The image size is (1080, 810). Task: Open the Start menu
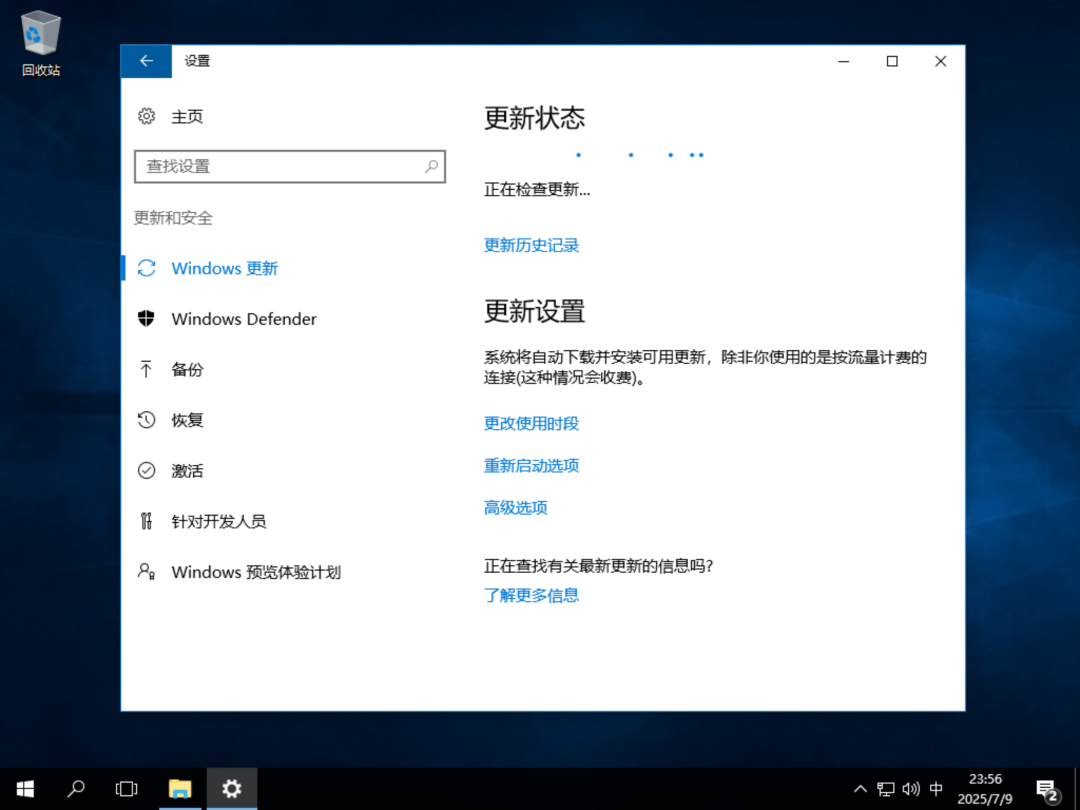[24, 789]
